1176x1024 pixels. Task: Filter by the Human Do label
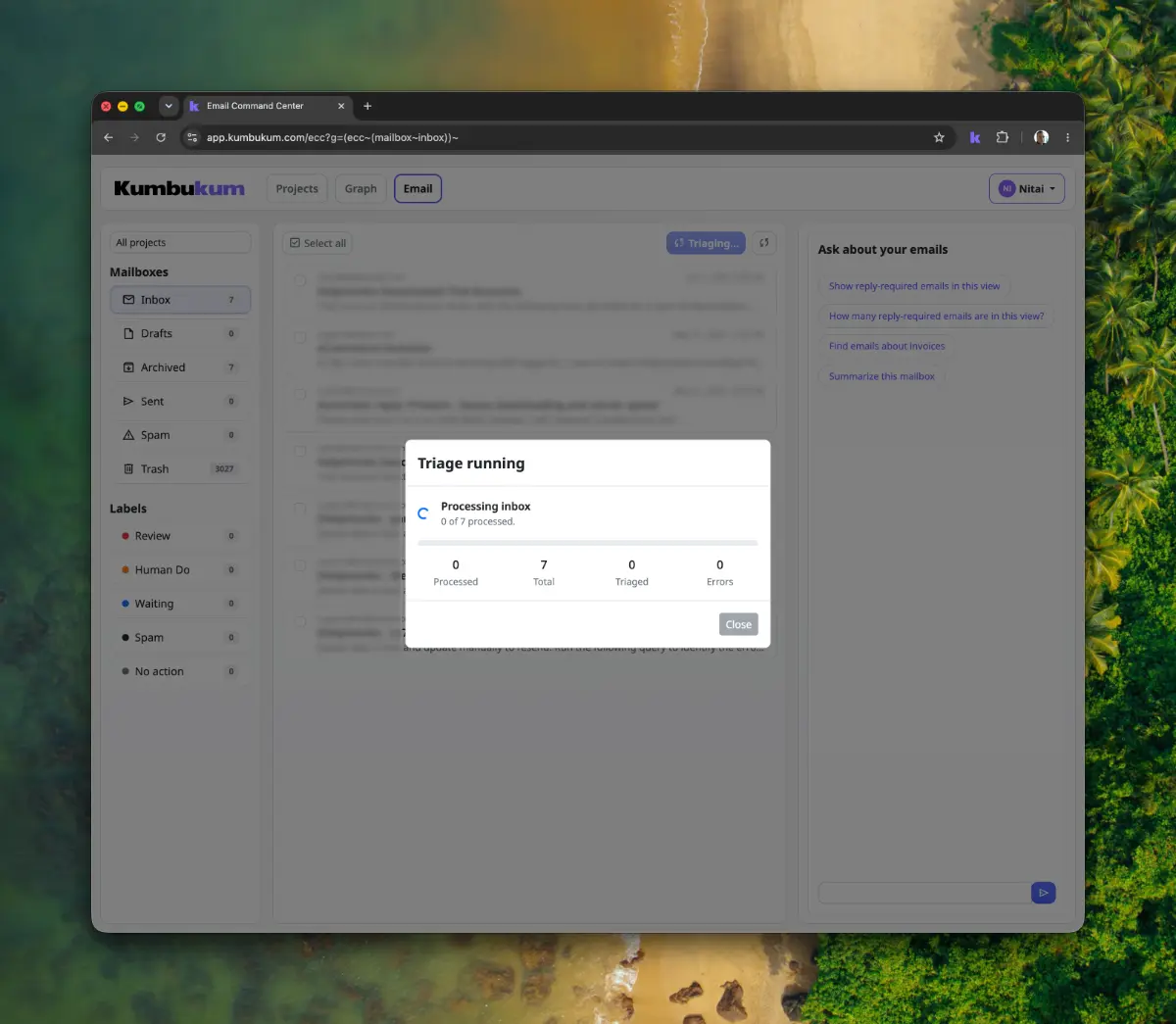pyautogui.click(x=180, y=569)
